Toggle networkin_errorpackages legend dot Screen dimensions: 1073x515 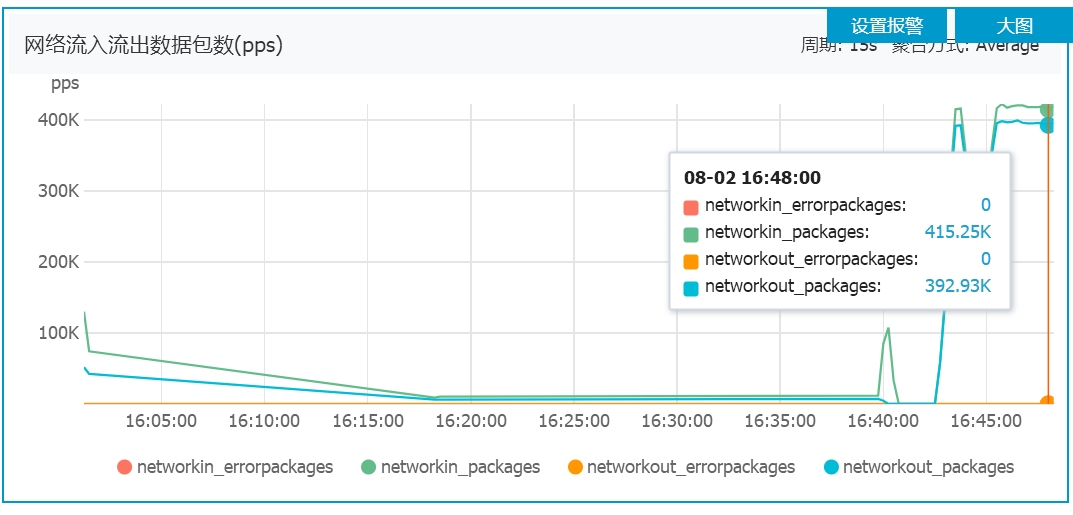(125, 468)
